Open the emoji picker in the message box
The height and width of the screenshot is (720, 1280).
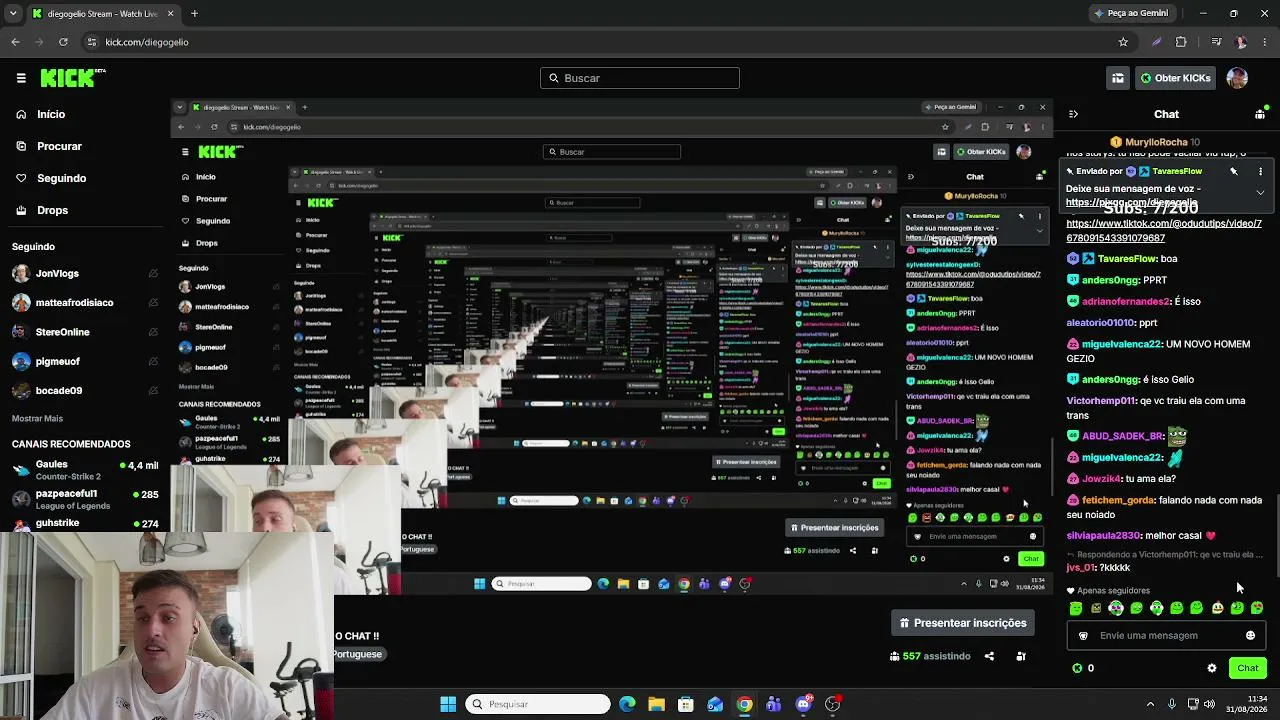[x=1250, y=635]
